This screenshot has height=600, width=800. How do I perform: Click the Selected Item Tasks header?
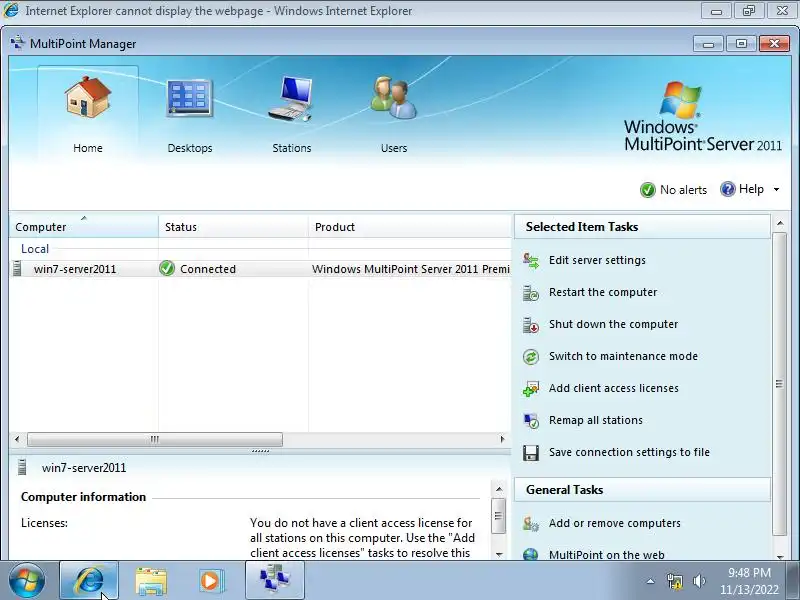(x=642, y=227)
